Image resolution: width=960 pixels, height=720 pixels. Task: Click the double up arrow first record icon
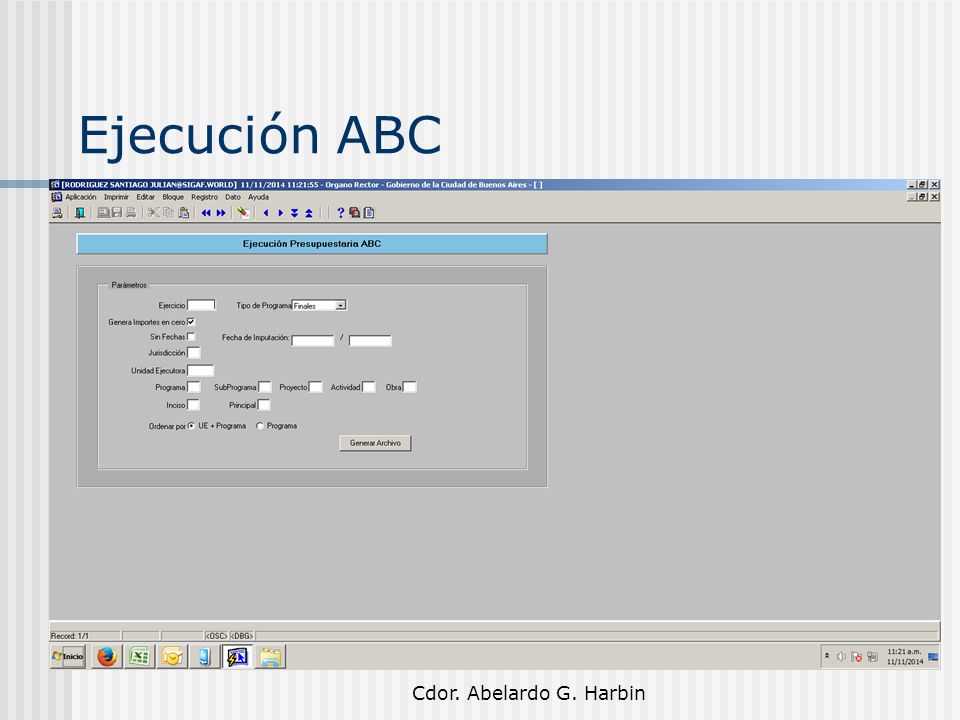point(309,212)
